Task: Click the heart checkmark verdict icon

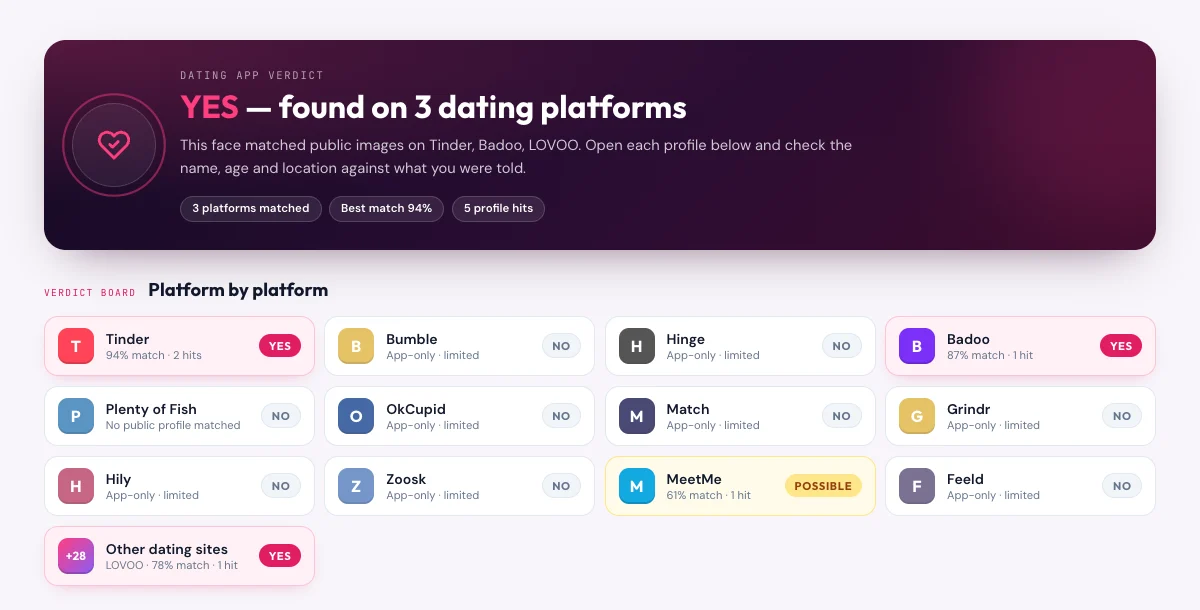Action: pos(114,145)
